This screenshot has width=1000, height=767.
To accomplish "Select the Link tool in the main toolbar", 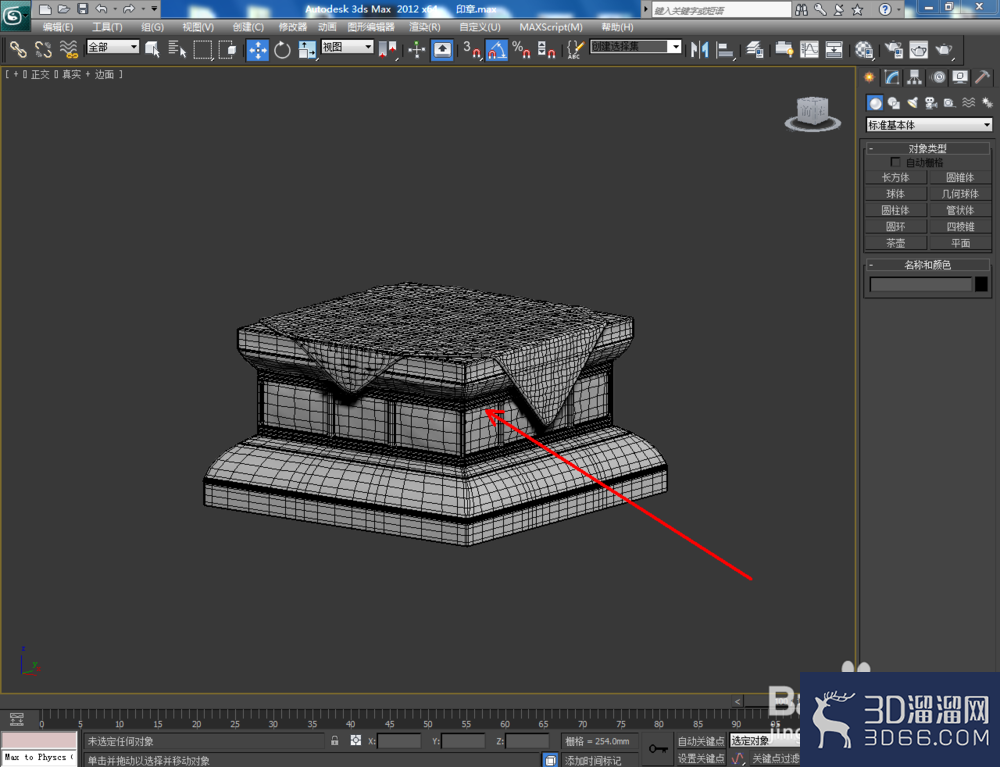I will (x=17, y=49).
